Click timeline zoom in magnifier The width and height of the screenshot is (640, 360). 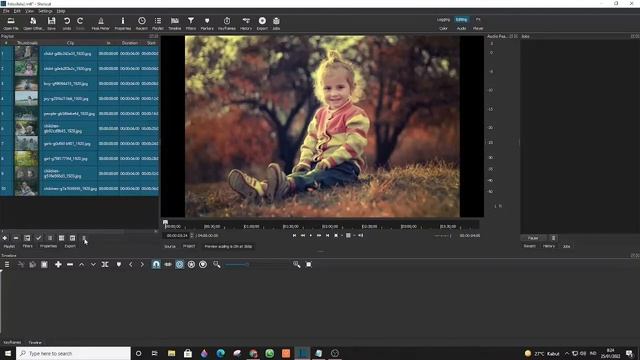tap(296, 264)
